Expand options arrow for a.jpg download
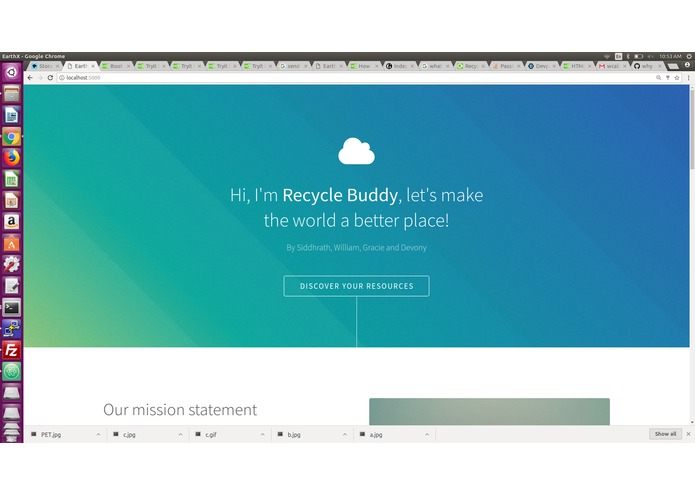Viewport: 695px width, 494px height. pos(427,435)
